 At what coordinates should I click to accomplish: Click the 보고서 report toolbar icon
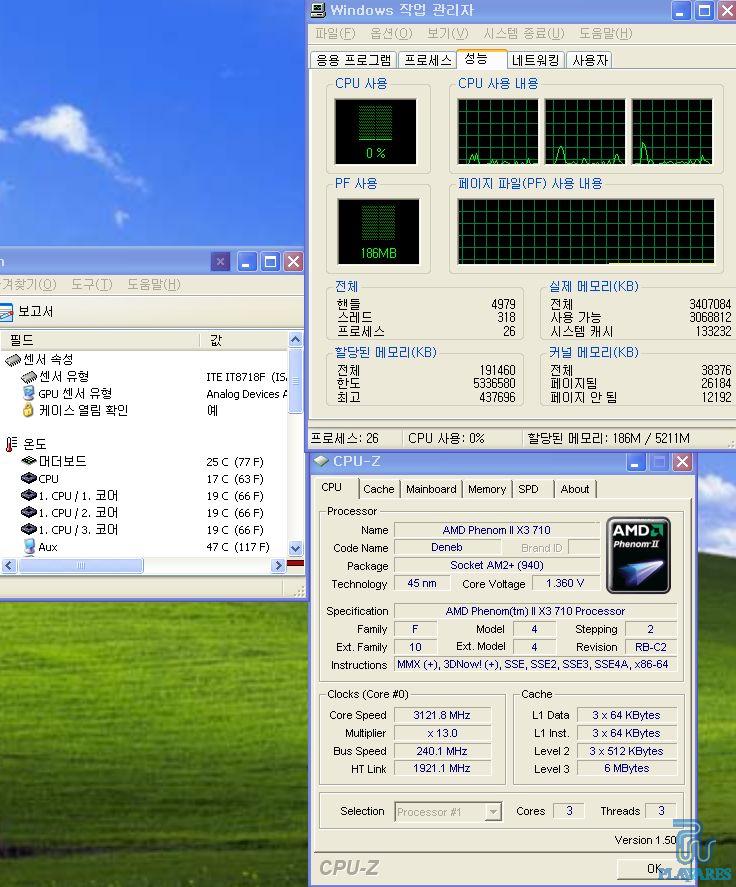pyautogui.click(x=6, y=312)
